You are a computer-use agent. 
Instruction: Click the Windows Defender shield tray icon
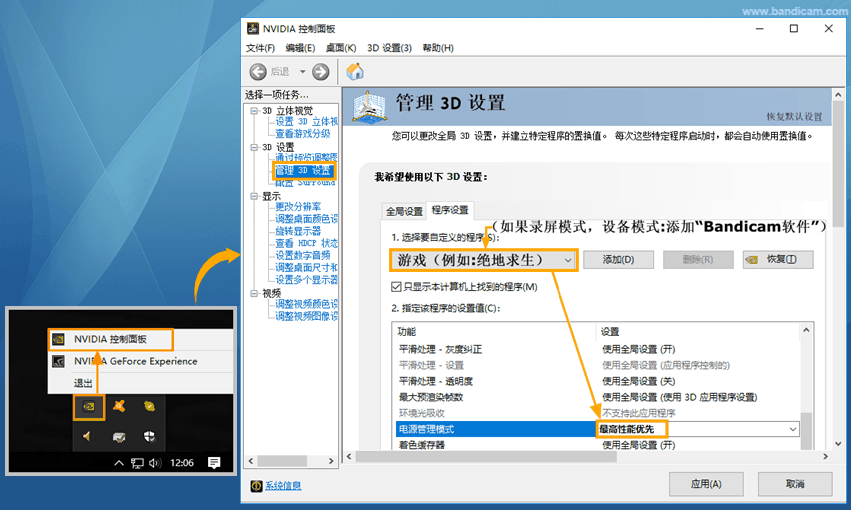tap(149, 436)
